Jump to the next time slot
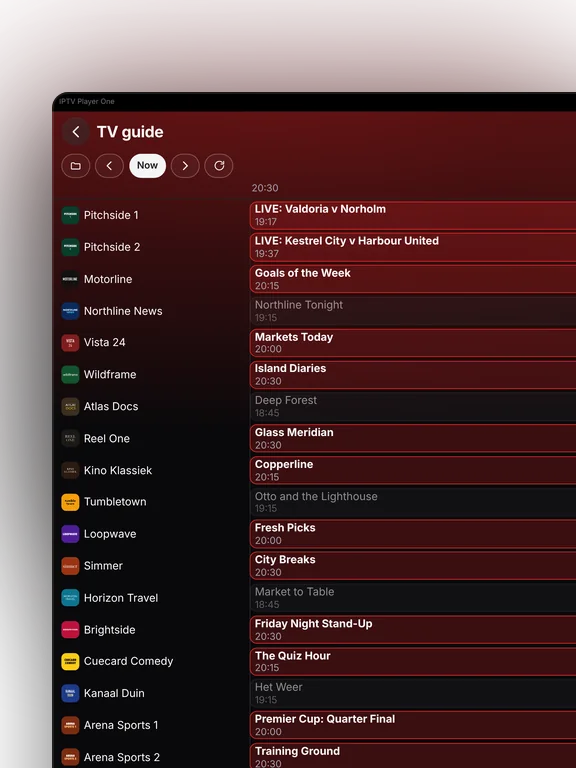Image resolution: width=576 pixels, height=768 pixels. point(185,166)
